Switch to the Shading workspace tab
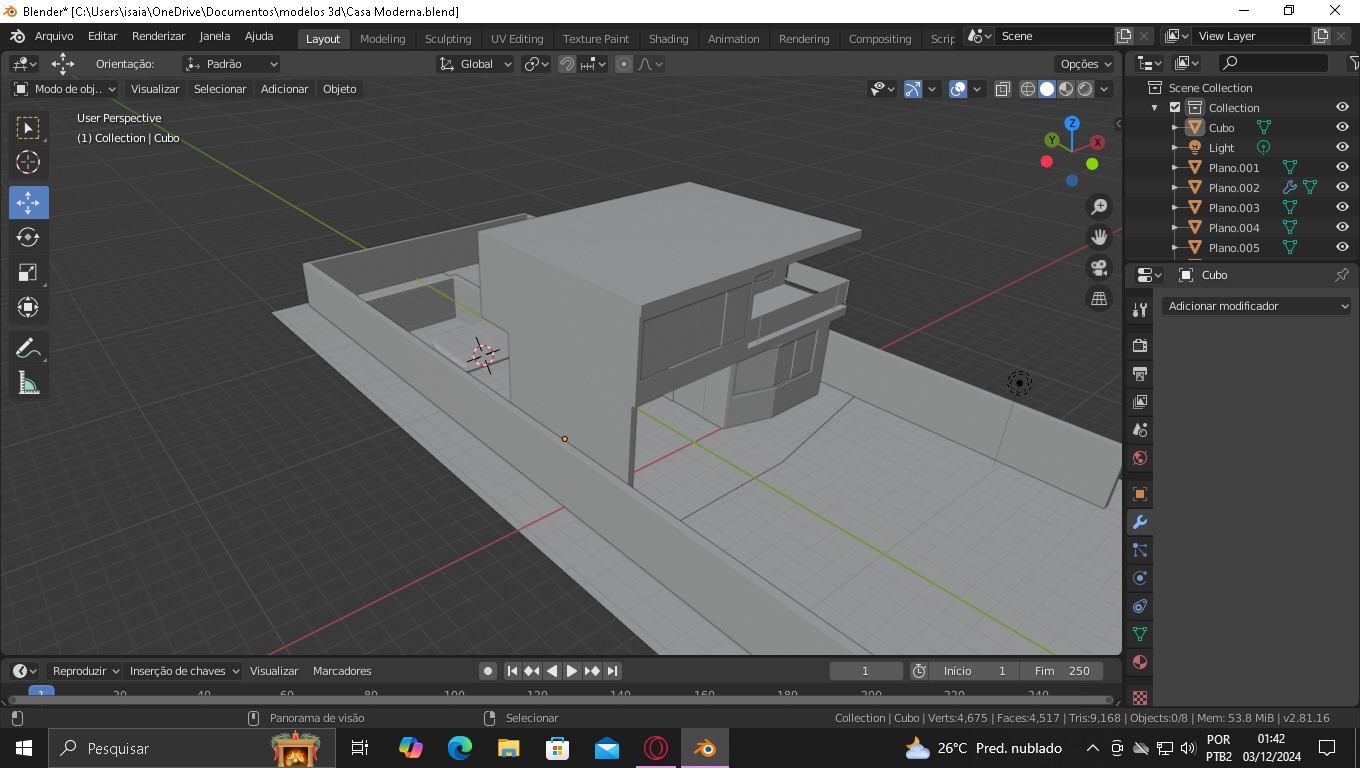Viewport: 1360px width, 768px height. click(x=668, y=39)
